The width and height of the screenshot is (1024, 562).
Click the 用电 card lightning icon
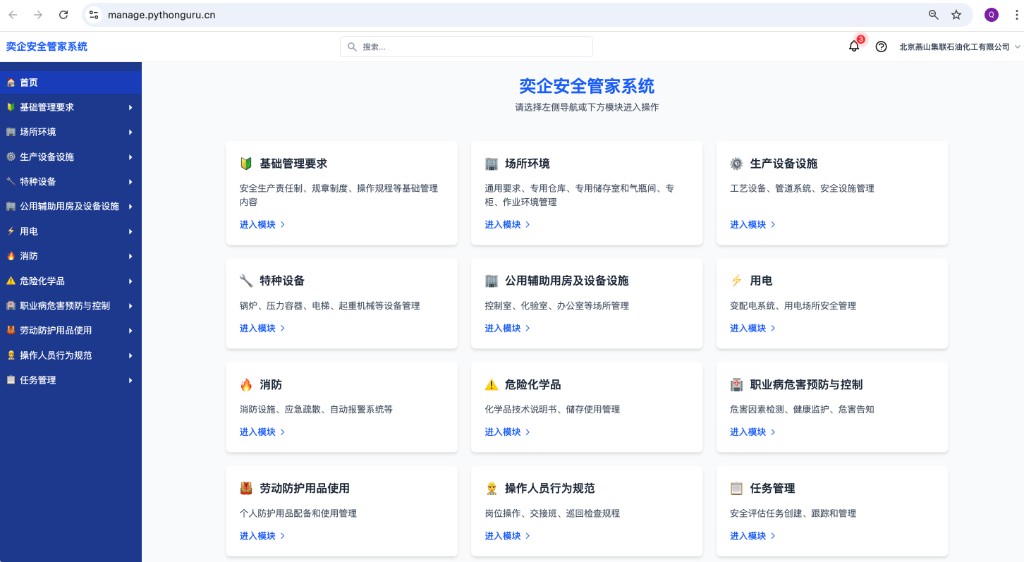click(x=736, y=281)
